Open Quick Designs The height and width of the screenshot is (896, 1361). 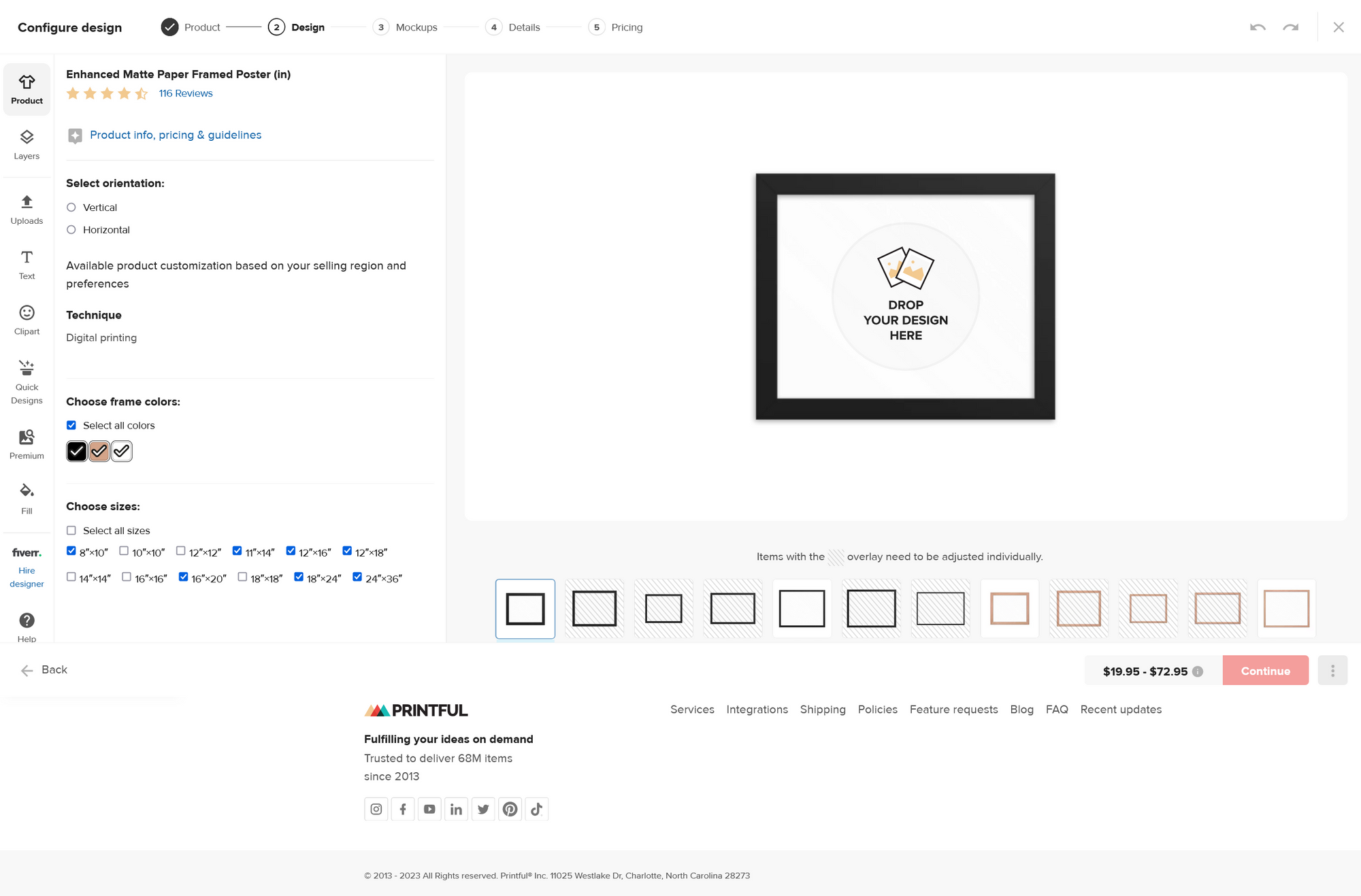[27, 381]
